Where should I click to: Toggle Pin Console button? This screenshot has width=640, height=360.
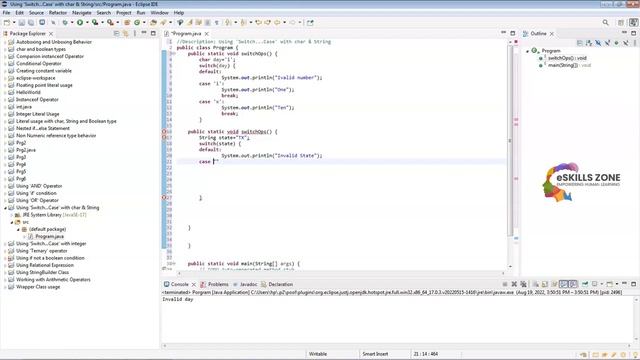(x=585, y=284)
